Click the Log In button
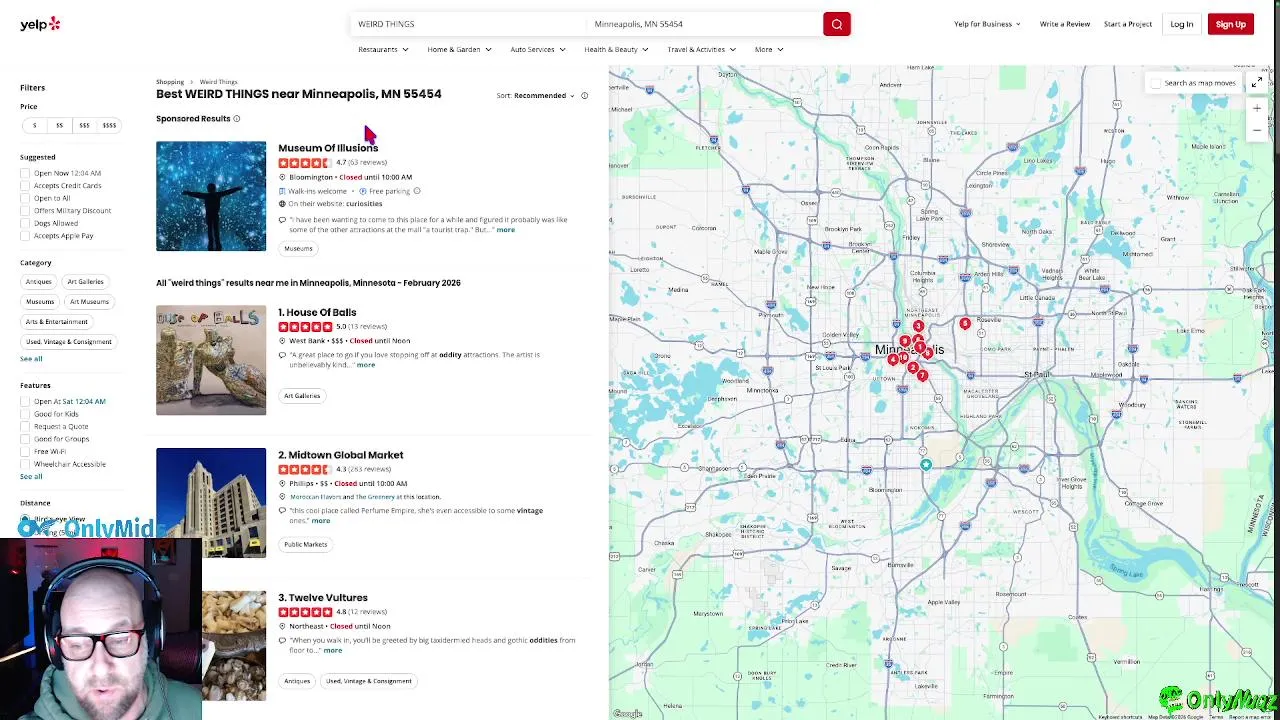 tap(1181, 24)
